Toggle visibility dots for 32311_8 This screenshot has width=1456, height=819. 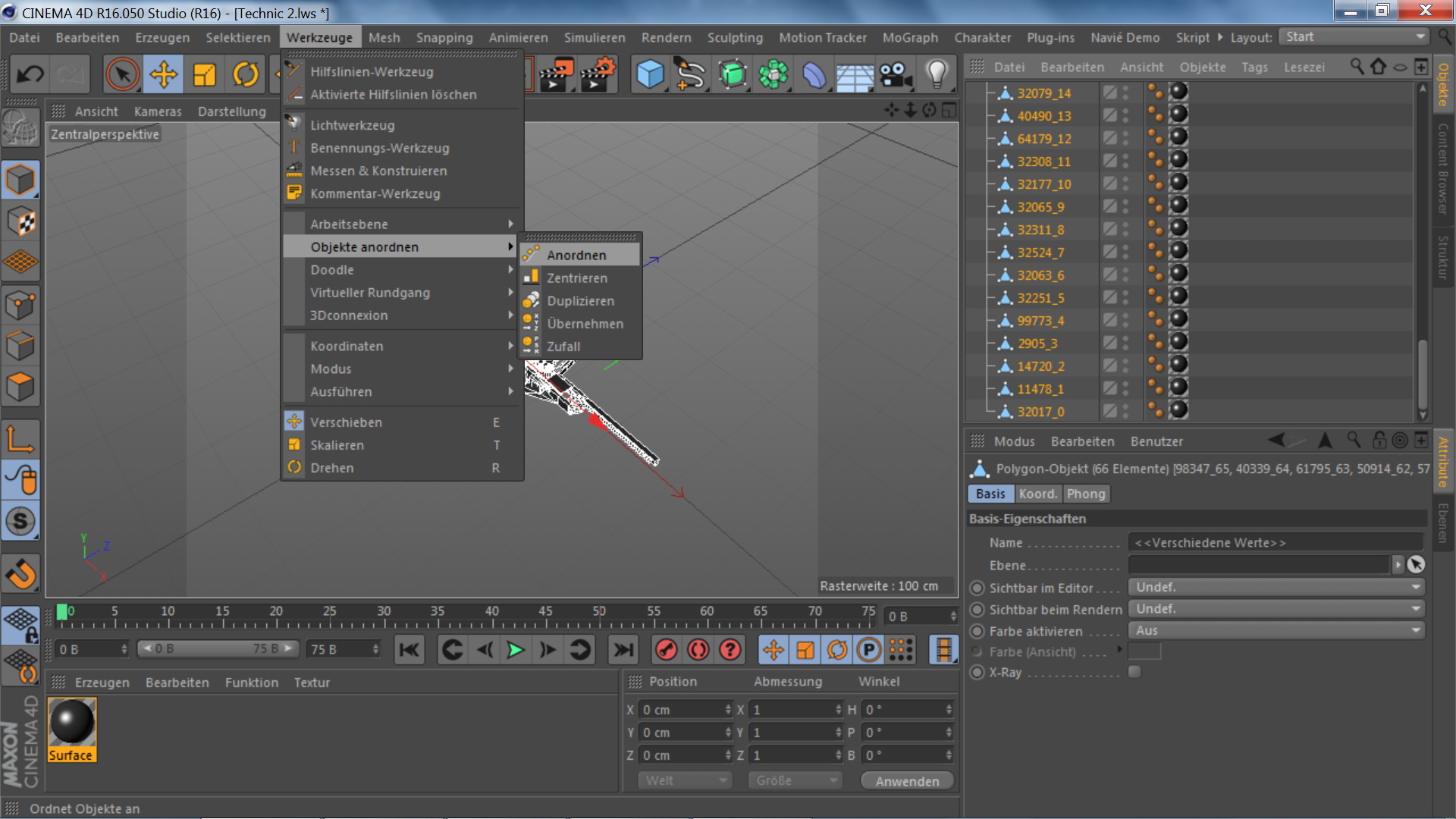tap(1125, 229)
